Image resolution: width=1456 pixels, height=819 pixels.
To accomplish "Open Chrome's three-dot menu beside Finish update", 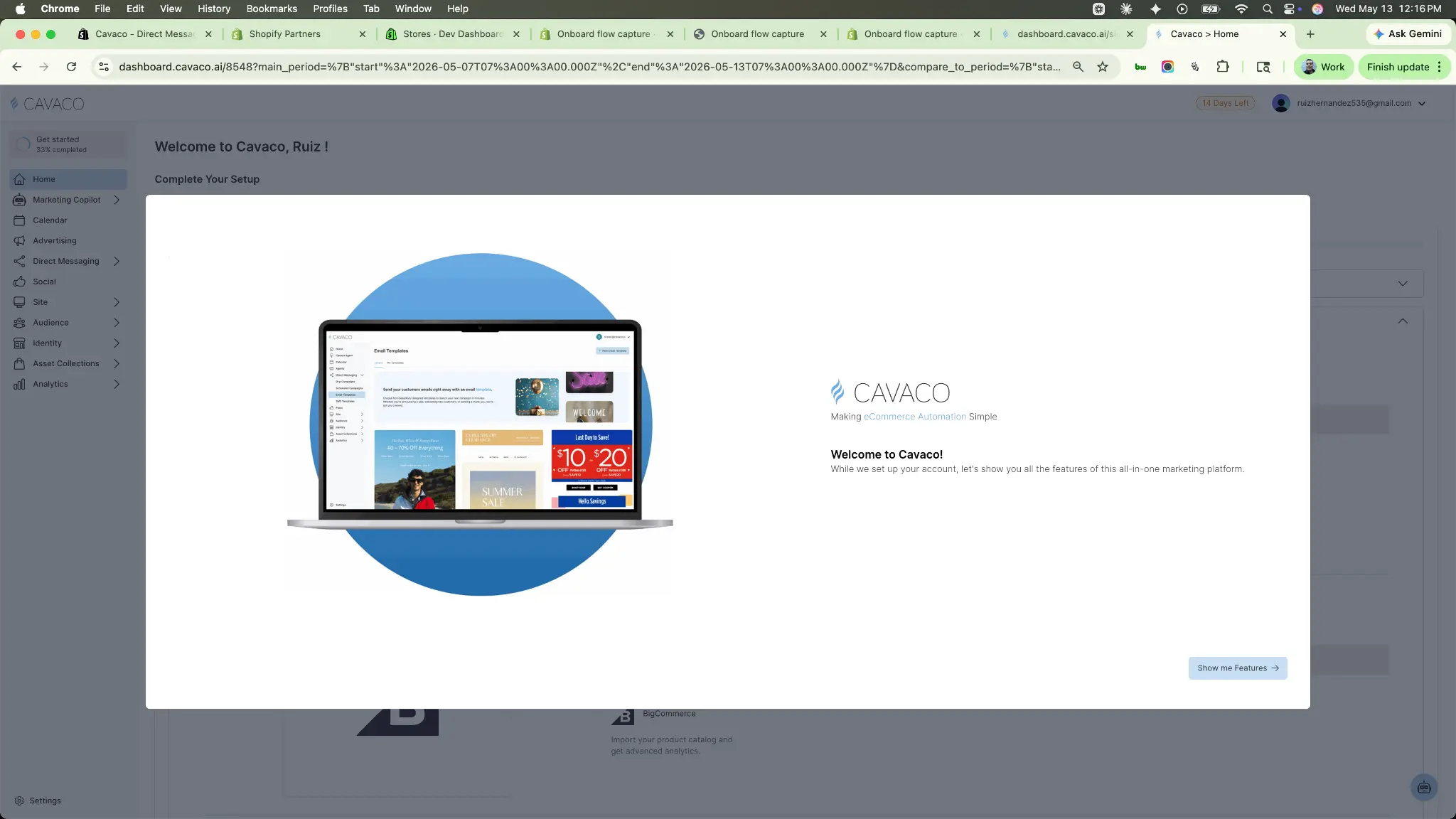I will [x=1440, y=67].
